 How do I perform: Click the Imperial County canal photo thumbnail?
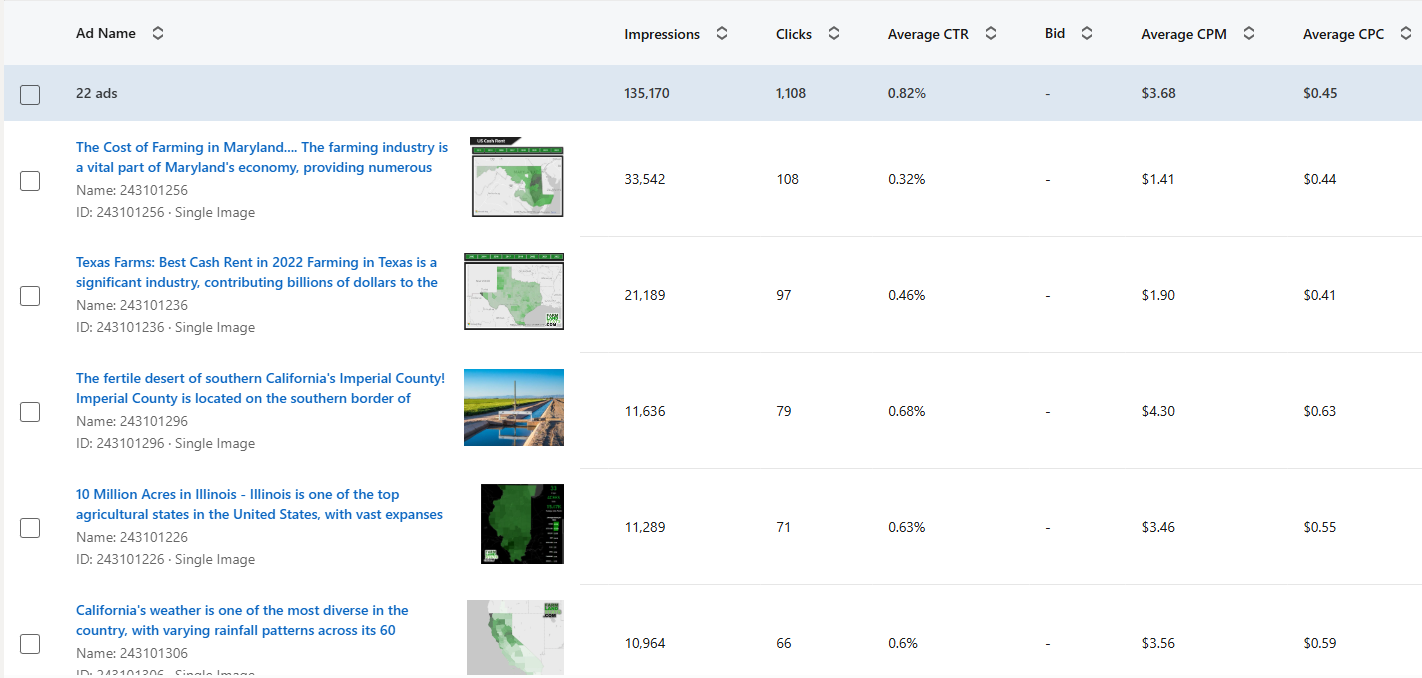(514, 407)
